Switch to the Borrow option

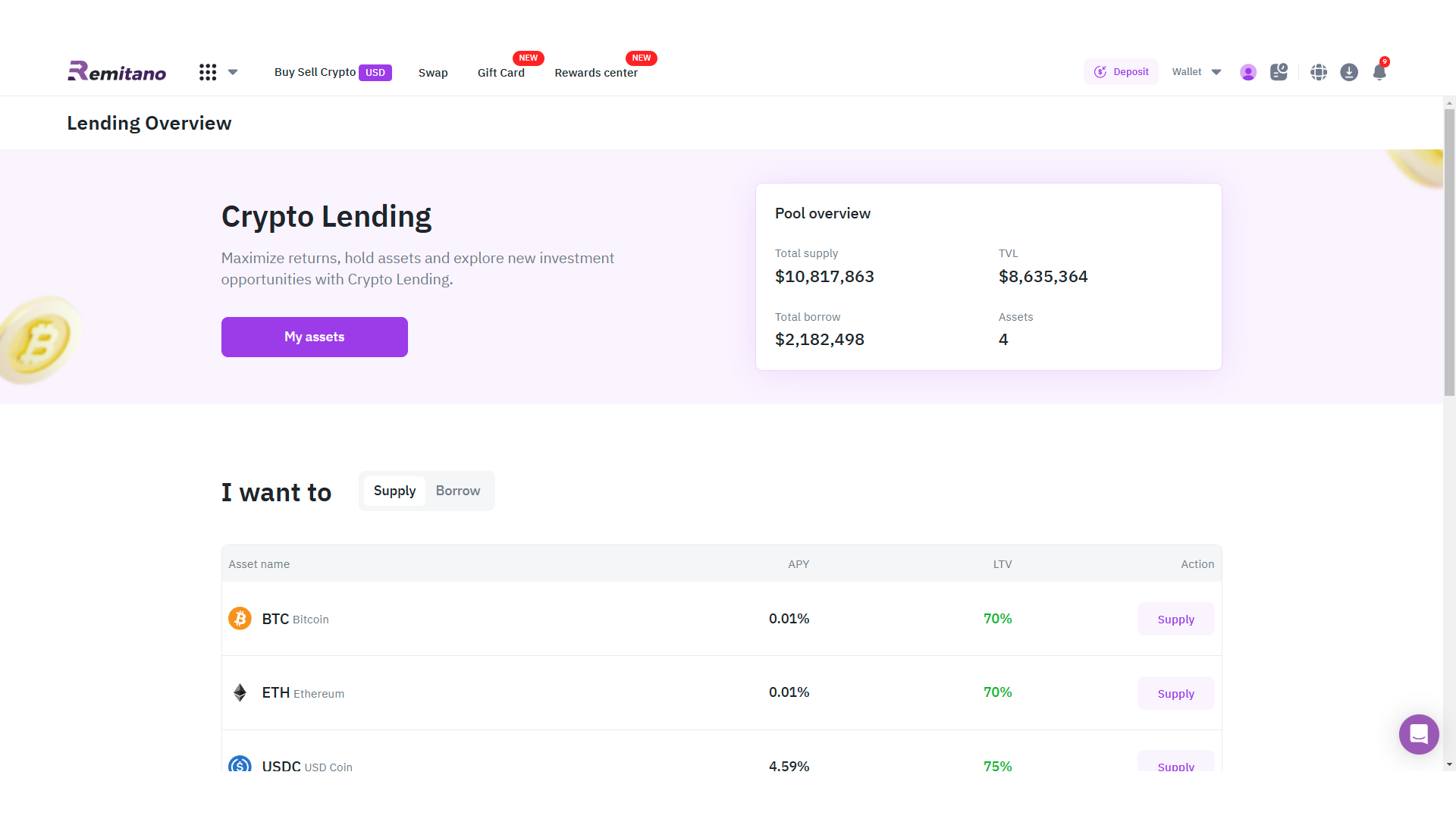tap(457, 491)
